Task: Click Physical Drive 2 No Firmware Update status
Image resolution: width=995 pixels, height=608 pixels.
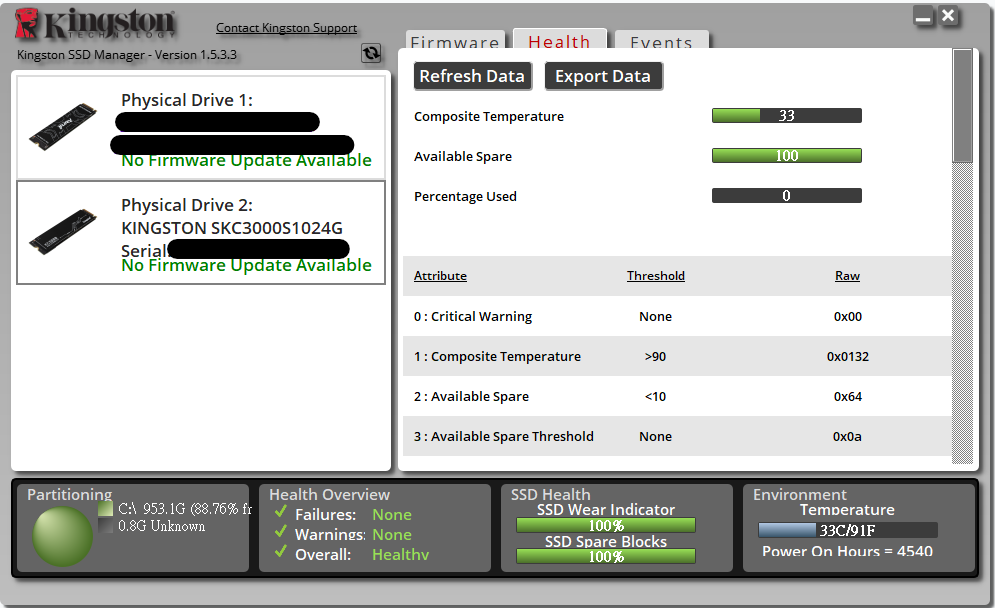Action: 246,265
